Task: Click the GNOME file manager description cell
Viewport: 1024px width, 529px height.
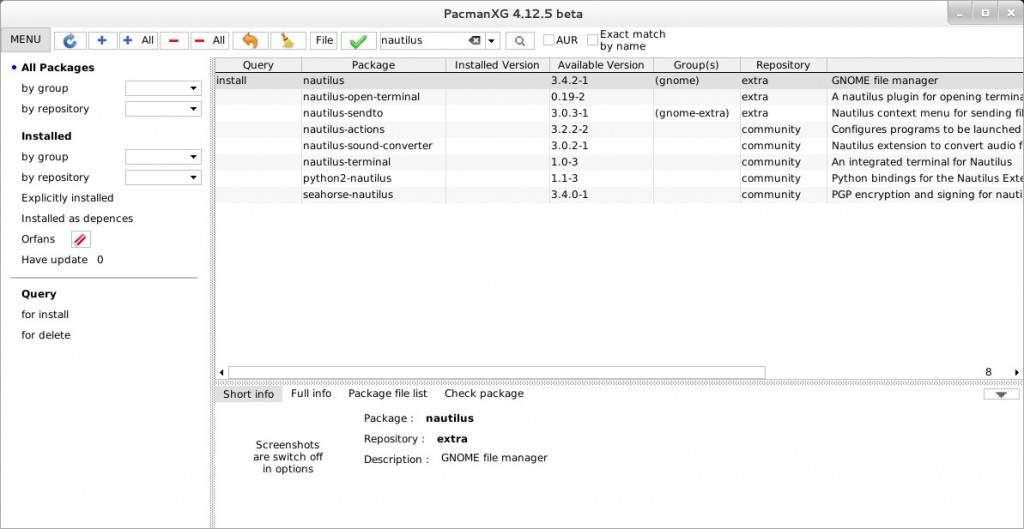Action: pos(925,80)
